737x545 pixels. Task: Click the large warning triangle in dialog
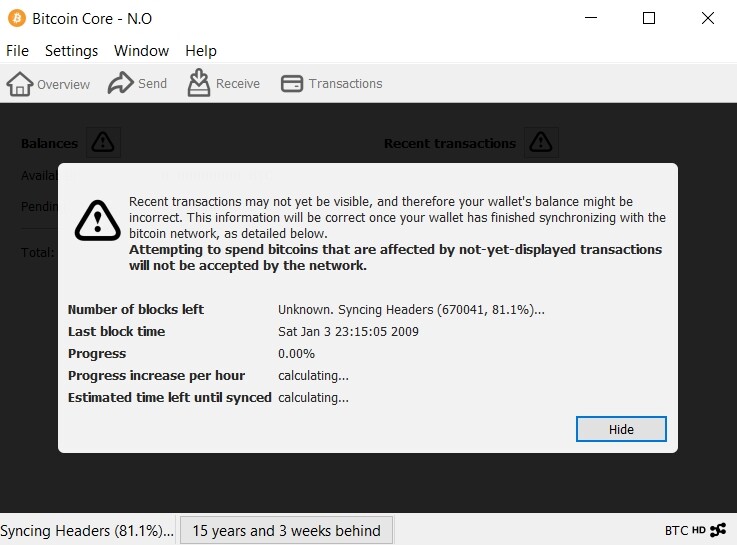coord(98,221)
